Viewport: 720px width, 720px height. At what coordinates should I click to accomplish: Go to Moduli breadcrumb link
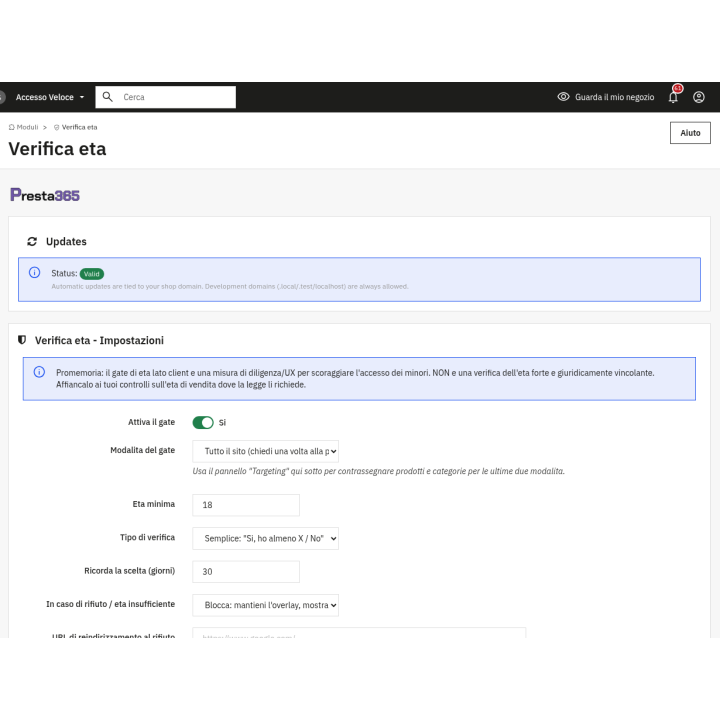pos(27,127)
